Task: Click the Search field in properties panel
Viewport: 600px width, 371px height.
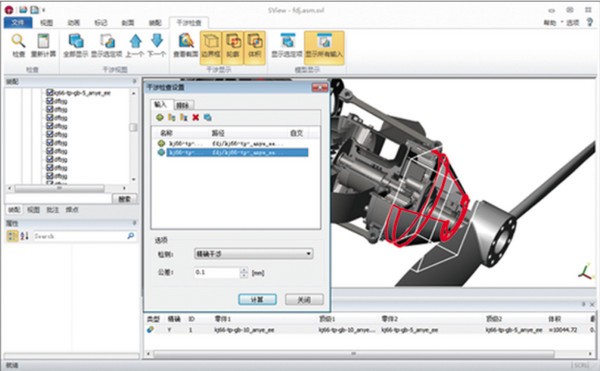Action: pyautogui.click(x=80, y=236)
